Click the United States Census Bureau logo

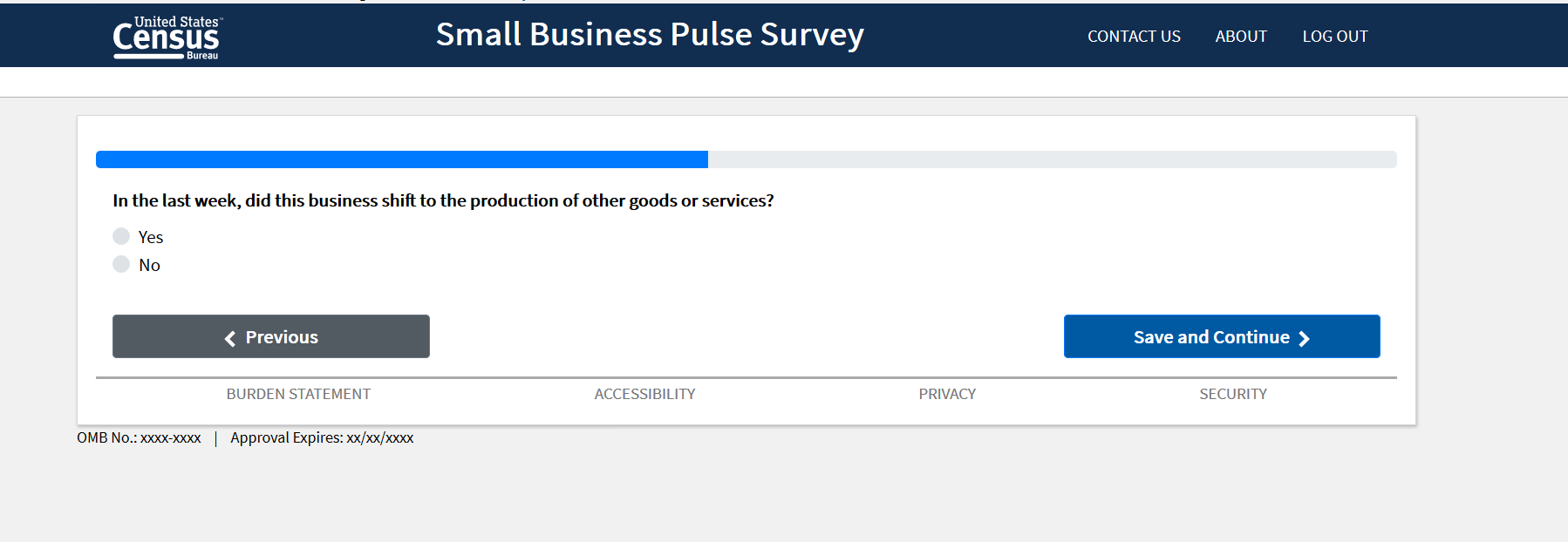[x=166, y=37]
